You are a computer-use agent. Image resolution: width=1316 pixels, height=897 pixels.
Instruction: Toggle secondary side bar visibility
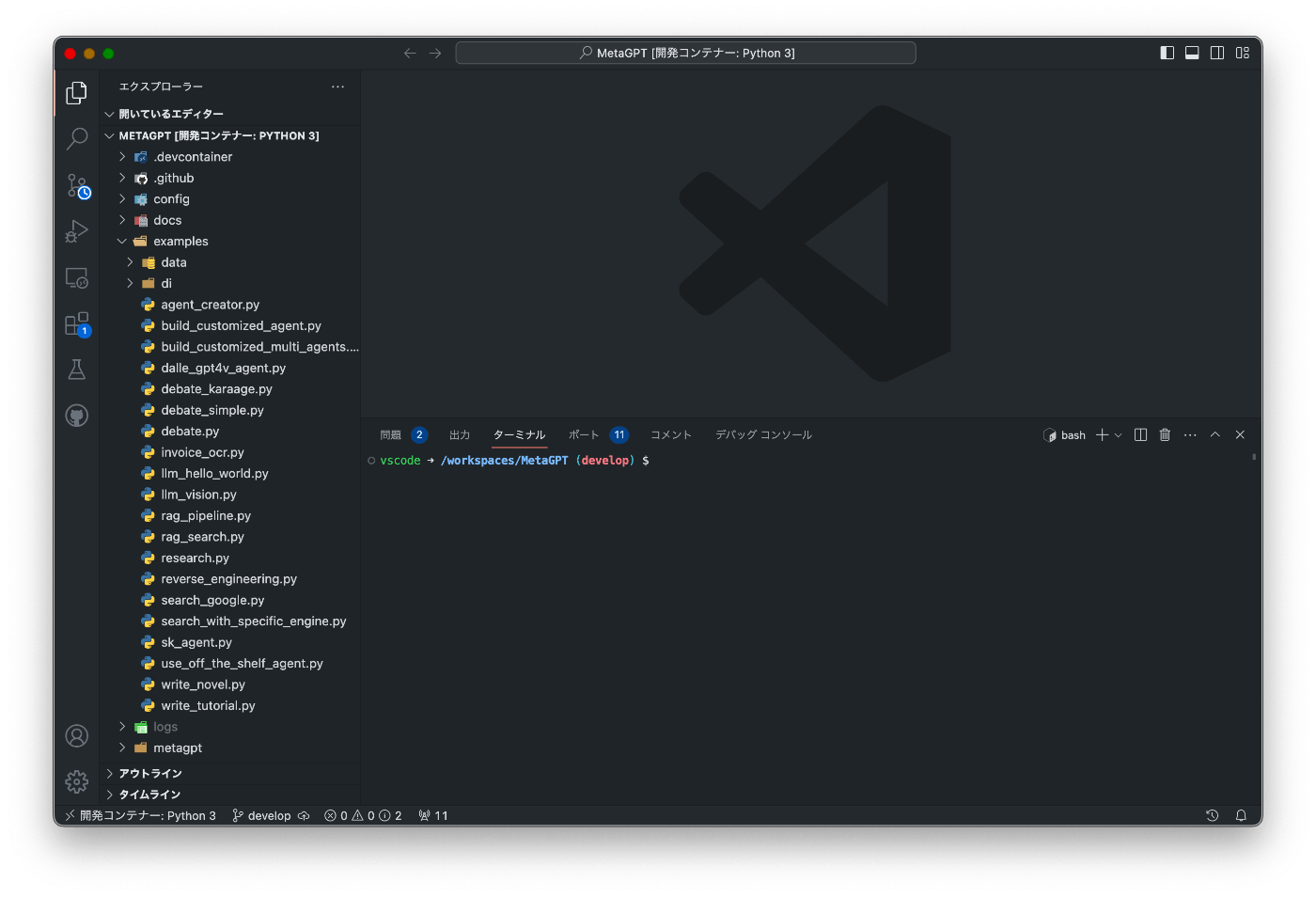click(x=1217, y=53)
